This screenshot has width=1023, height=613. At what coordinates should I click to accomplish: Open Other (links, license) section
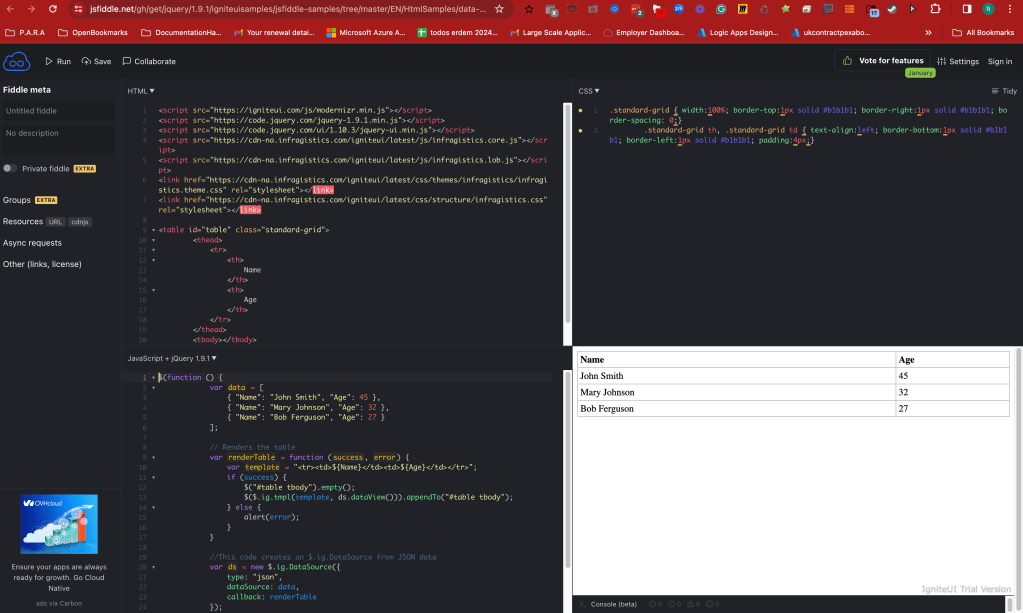(42, 264)
